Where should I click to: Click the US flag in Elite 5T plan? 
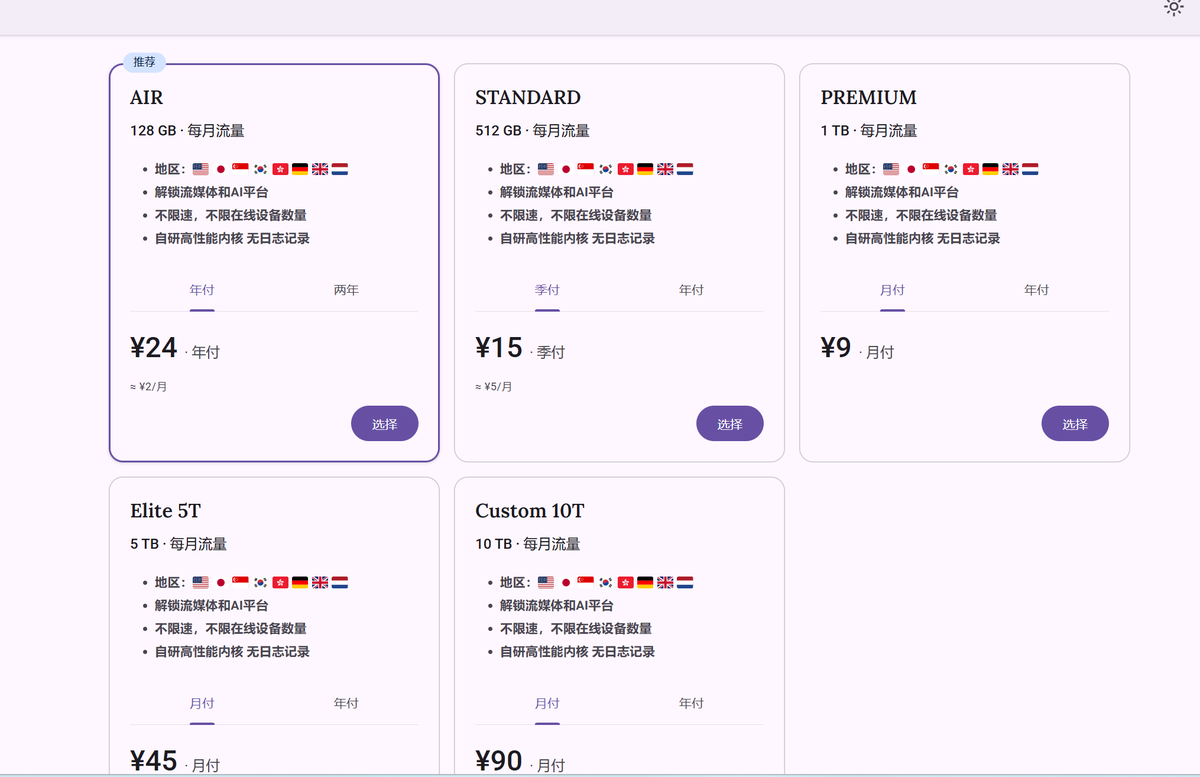[200, 582]
